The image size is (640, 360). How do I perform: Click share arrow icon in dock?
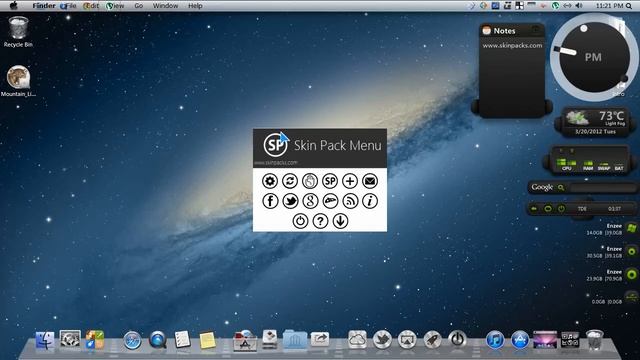point(320,340)
